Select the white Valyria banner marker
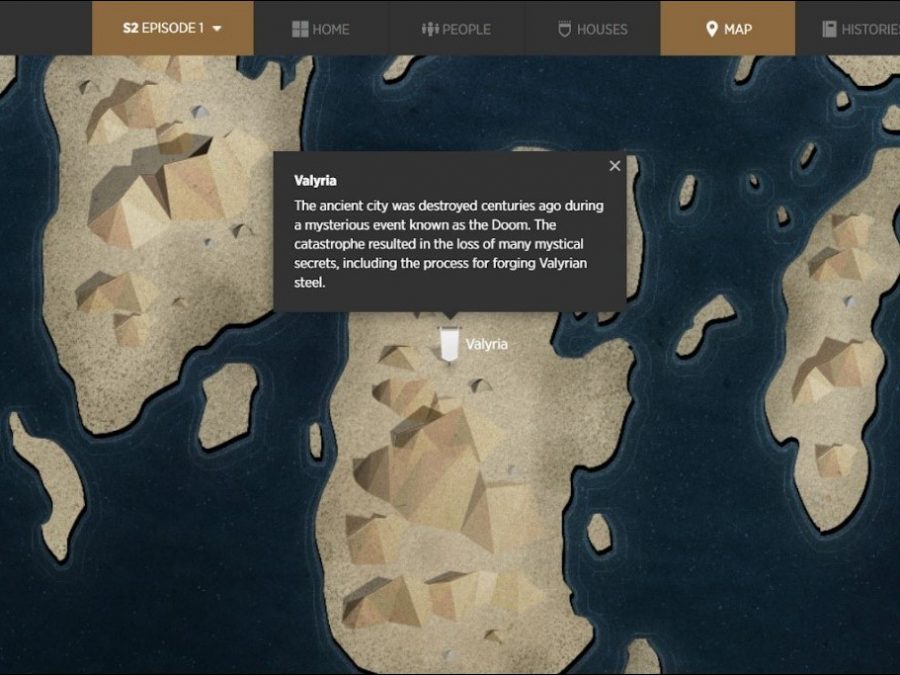900x675 pixels. coord(450,343)
